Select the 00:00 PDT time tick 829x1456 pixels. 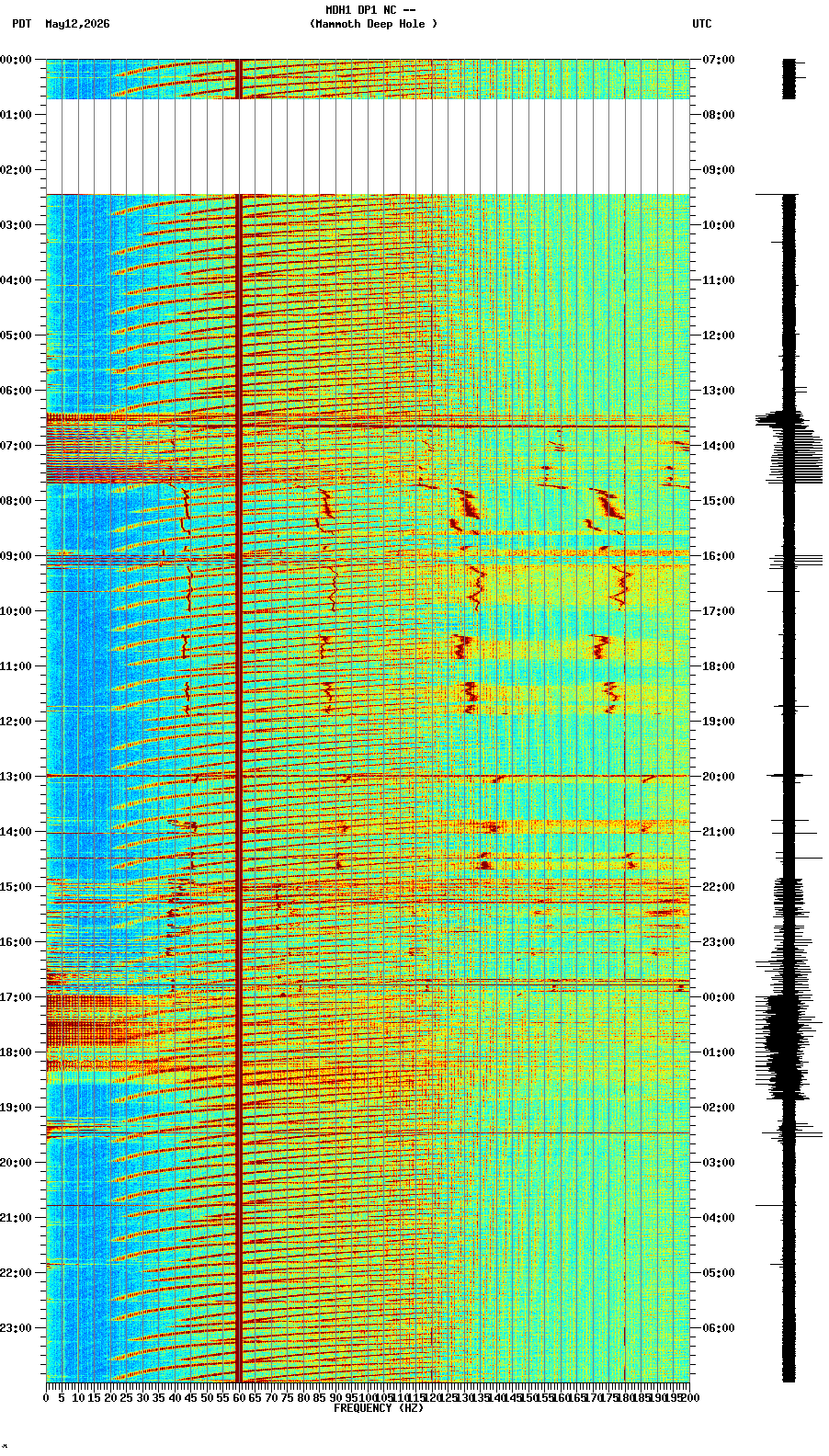[16, 59]
